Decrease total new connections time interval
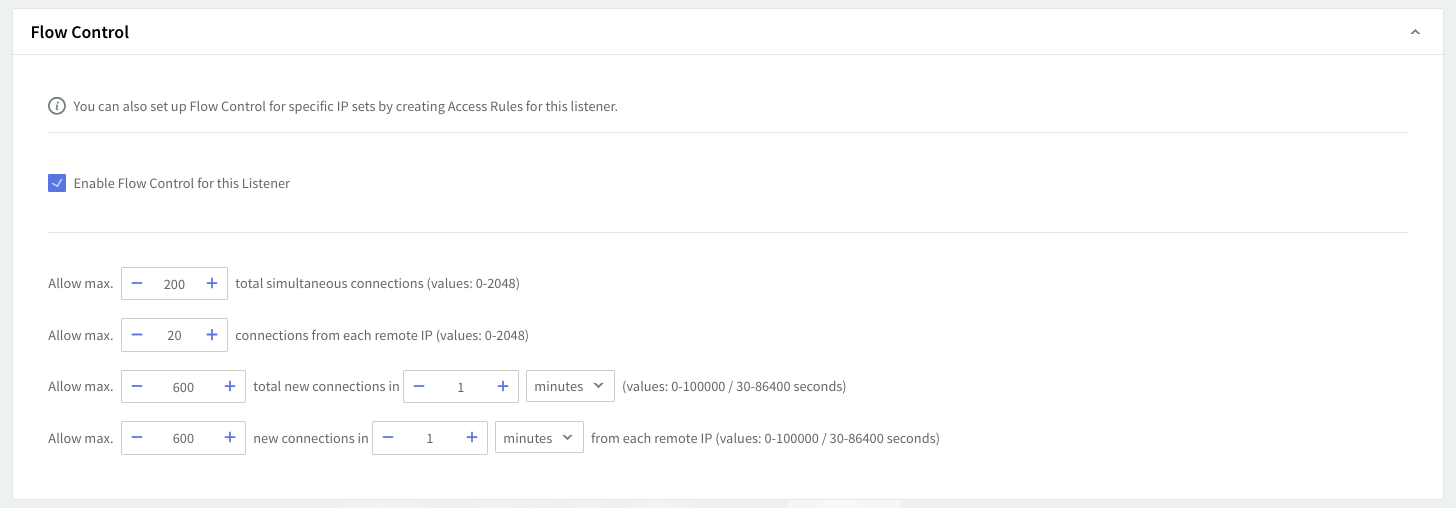 tap(419, 387)
